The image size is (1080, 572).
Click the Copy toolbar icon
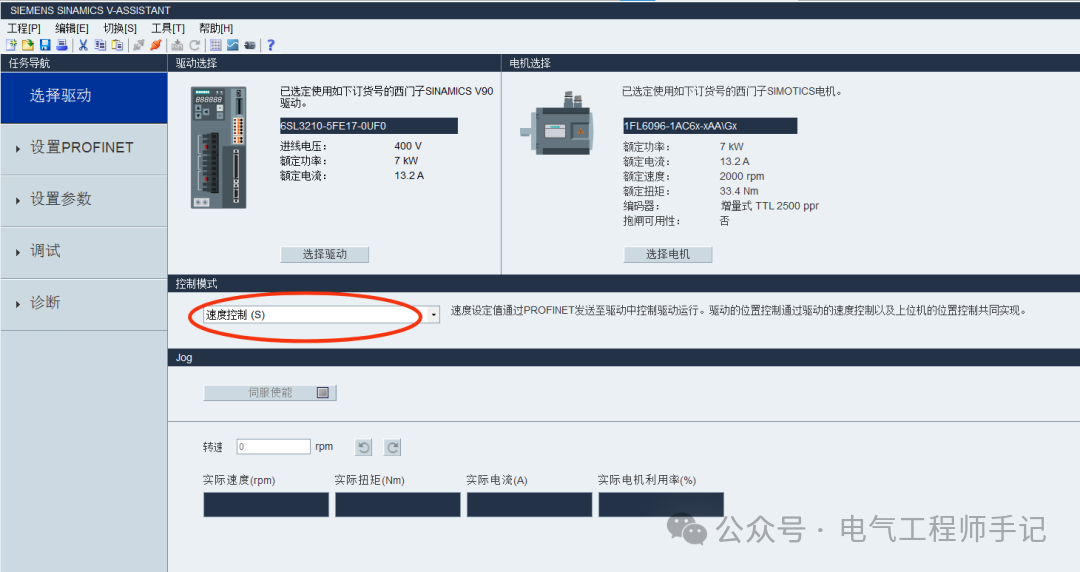(x=101, y=45)
